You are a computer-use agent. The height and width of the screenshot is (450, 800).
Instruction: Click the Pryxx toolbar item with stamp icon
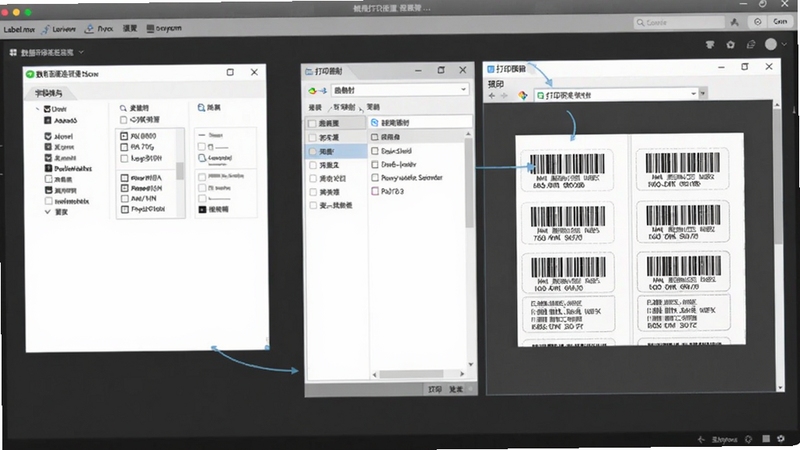[x=99, y=29]
